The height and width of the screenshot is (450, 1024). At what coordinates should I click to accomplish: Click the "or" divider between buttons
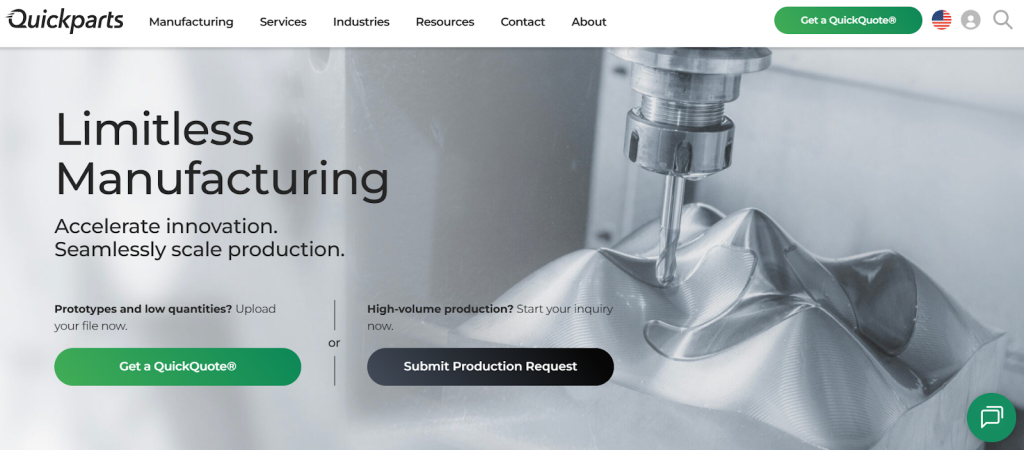tap(334, 343)
